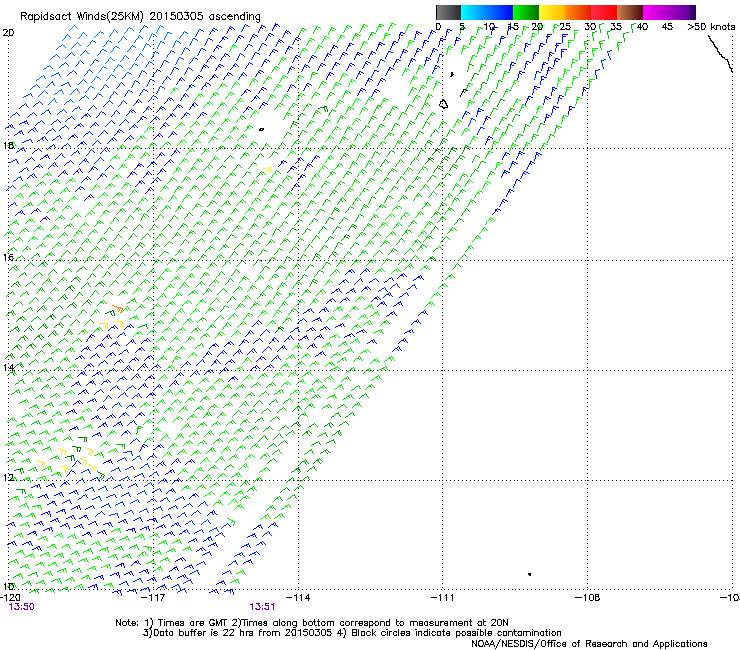Click the black dot near -109 longitude
Viewport: 740px width, 650px height.
[530, 574]
